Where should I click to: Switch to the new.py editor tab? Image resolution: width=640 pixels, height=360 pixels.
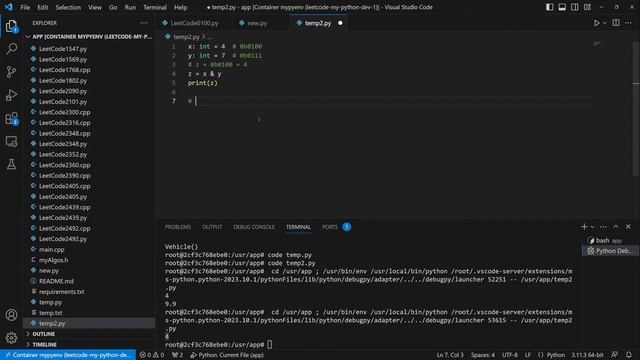(x=257, y=23)
